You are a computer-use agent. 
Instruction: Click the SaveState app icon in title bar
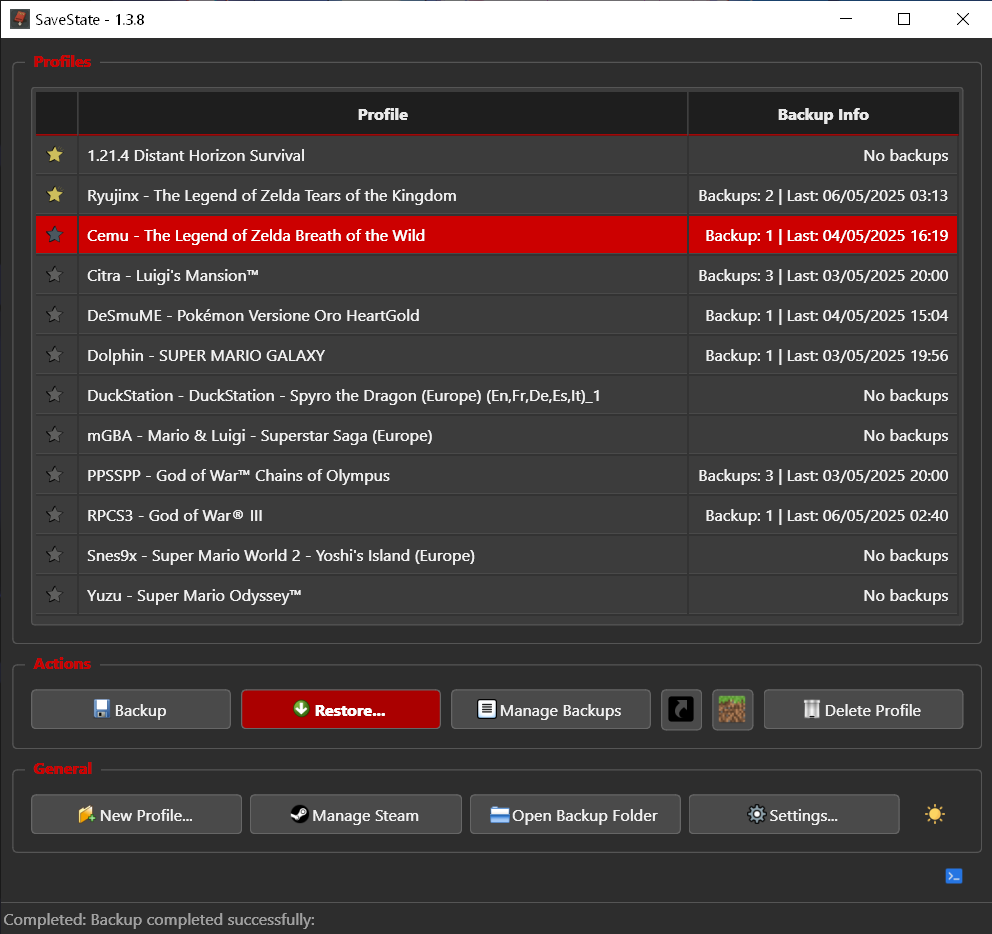[x=19, y=19]
